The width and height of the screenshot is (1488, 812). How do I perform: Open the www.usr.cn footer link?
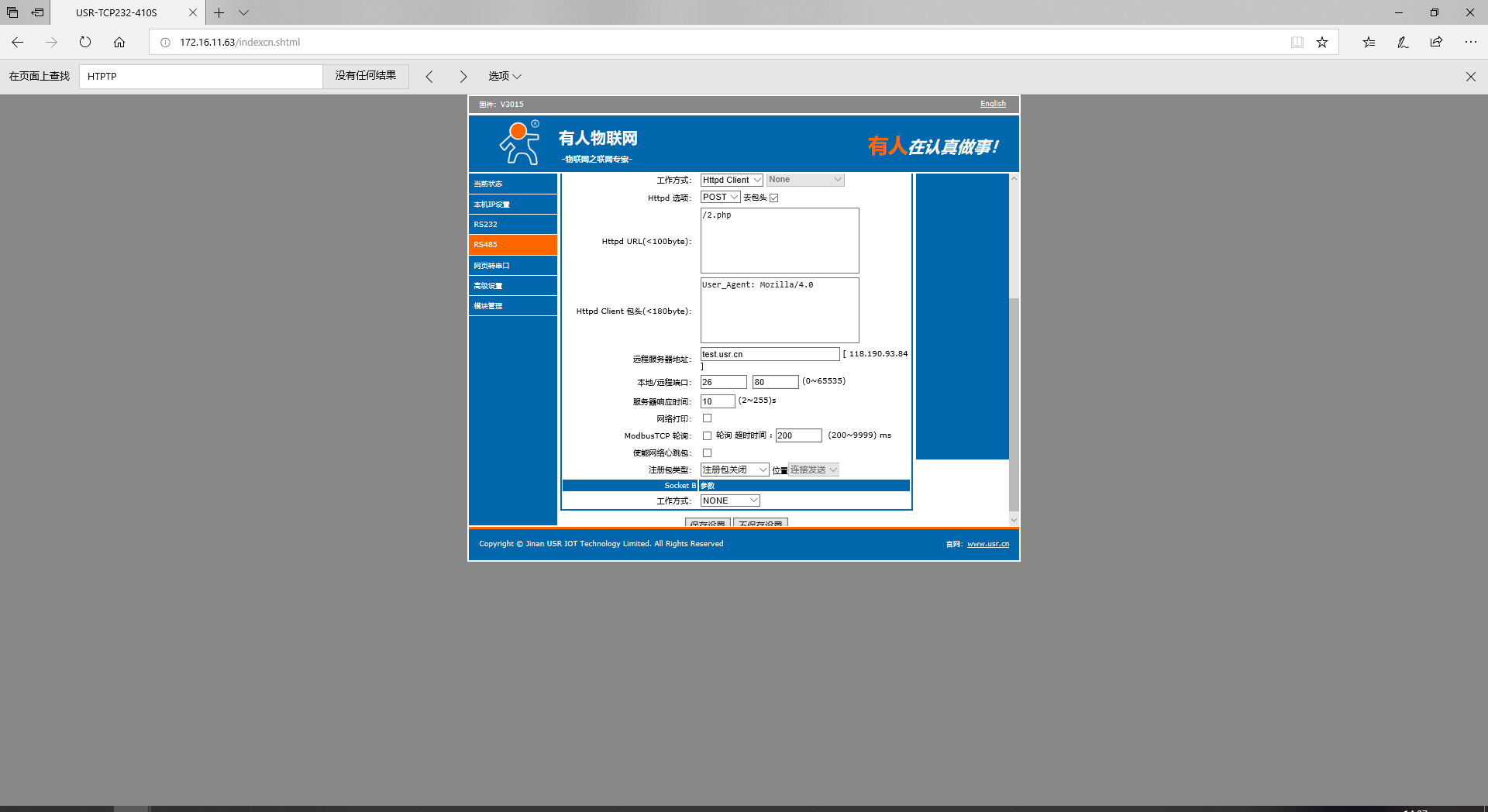point(987,544)
